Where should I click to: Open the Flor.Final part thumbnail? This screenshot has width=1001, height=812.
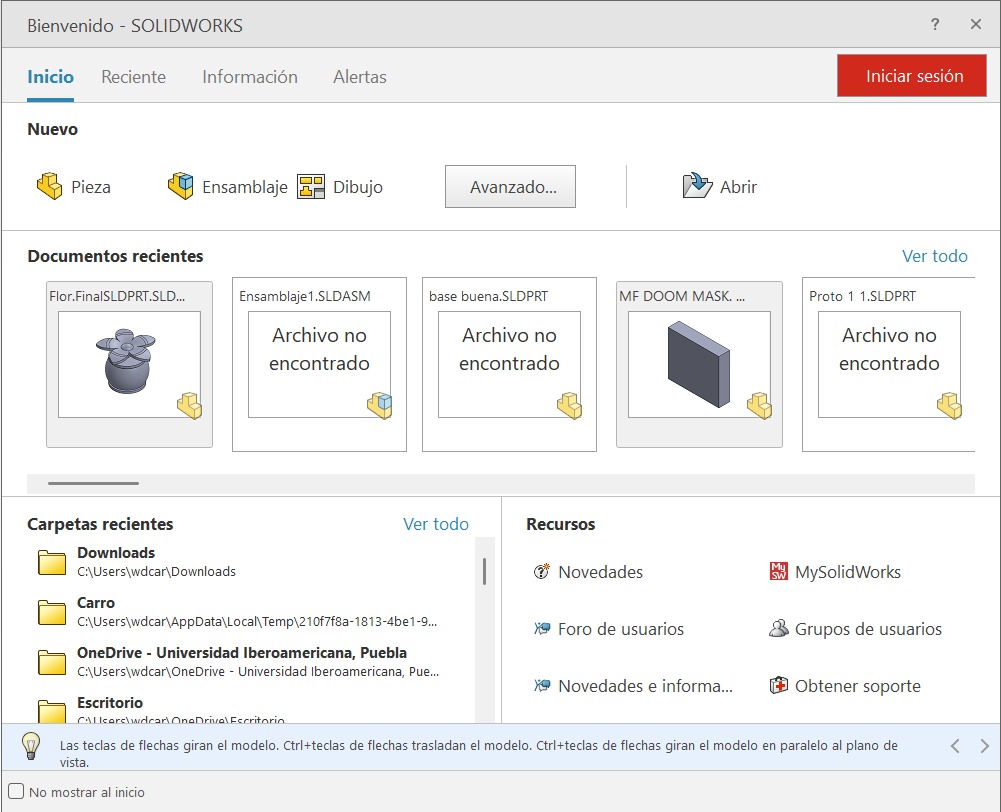[128, 364]
